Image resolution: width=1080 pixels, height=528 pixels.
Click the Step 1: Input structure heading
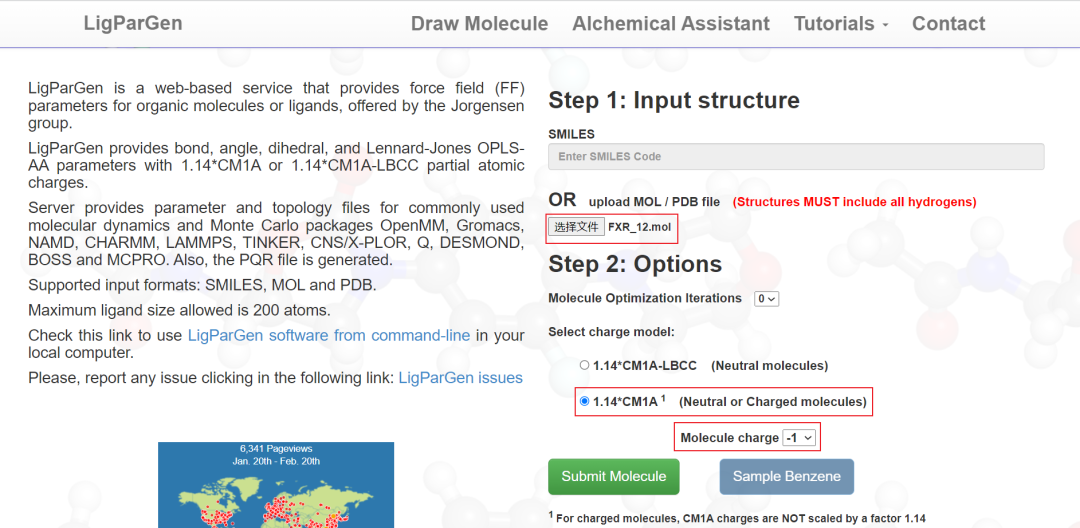pyautogui.click(x=674, y=101)
